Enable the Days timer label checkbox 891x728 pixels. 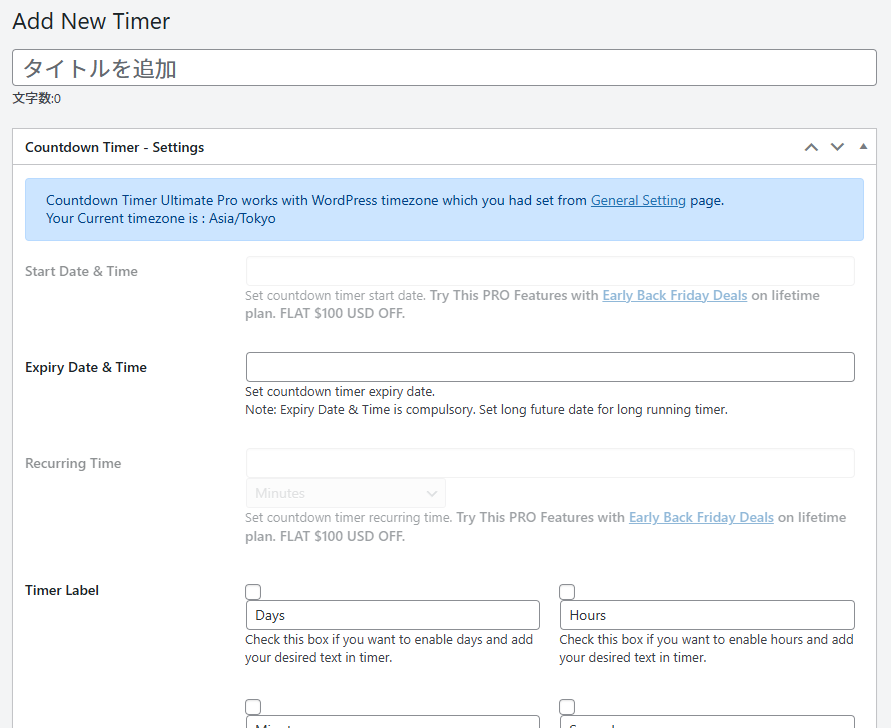coord(253,591)
